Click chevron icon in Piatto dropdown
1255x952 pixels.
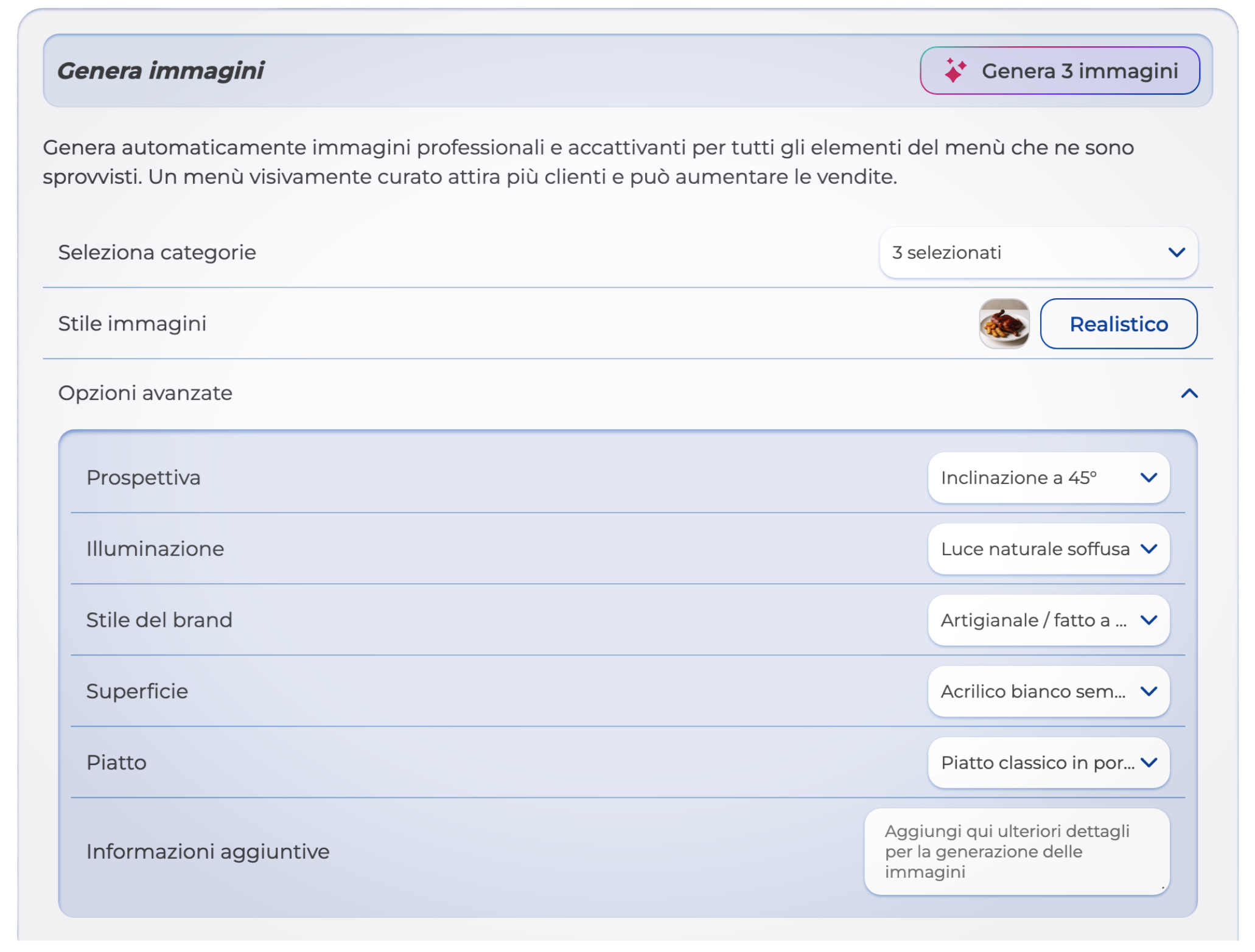[1148, 763]
